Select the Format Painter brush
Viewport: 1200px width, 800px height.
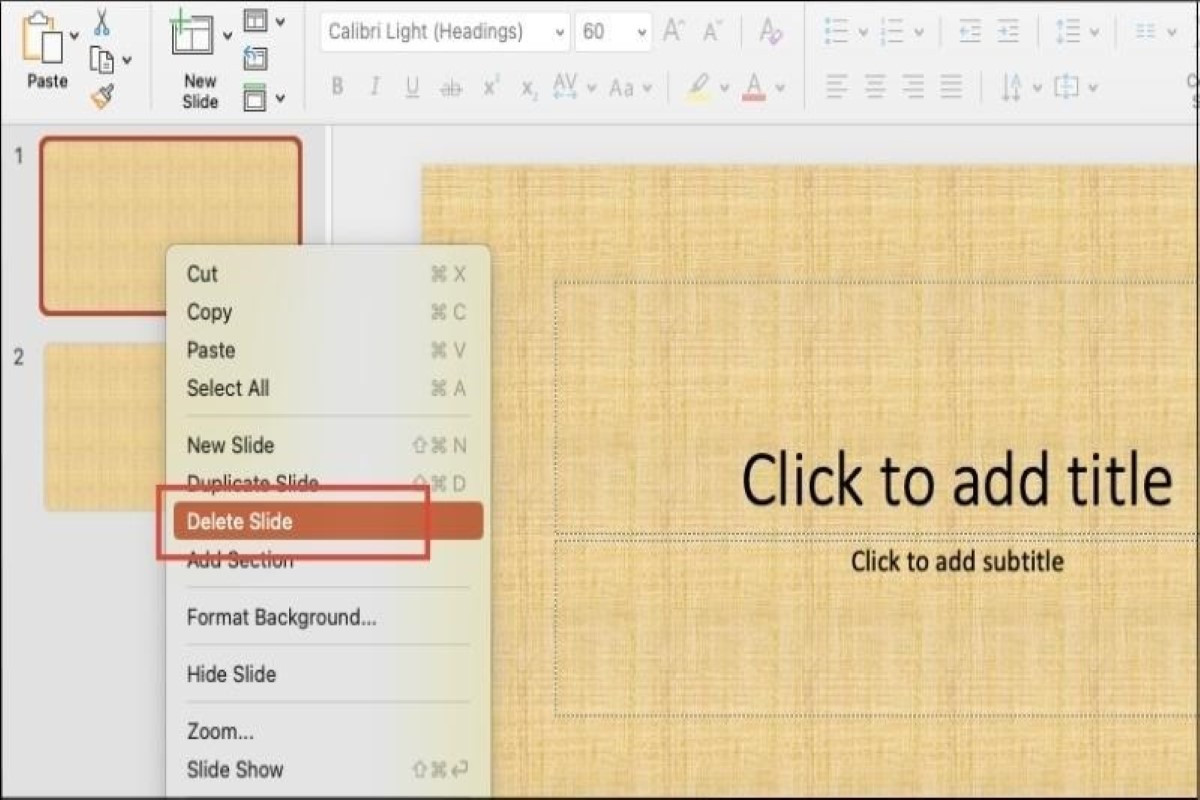(102, 96)
